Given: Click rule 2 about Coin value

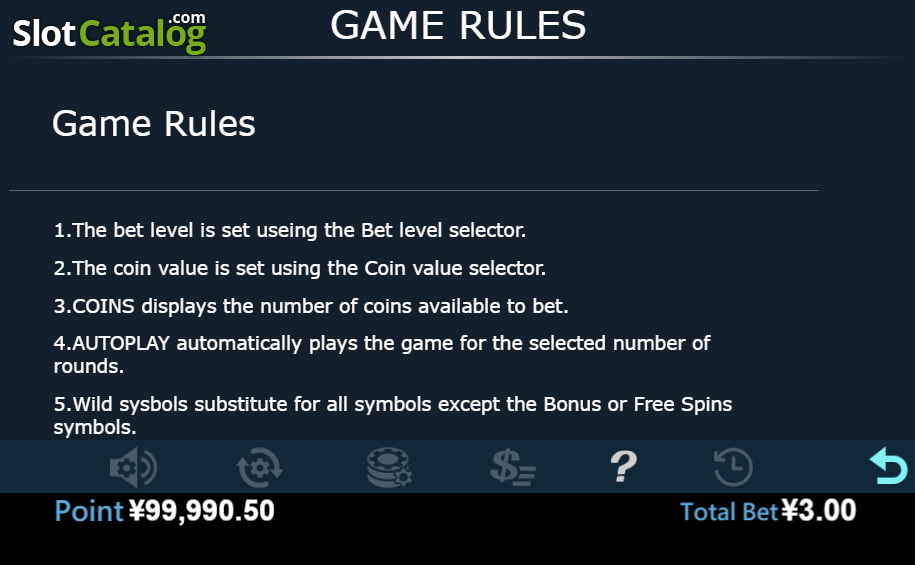Looking at the screenshot, I should point(299,268).
